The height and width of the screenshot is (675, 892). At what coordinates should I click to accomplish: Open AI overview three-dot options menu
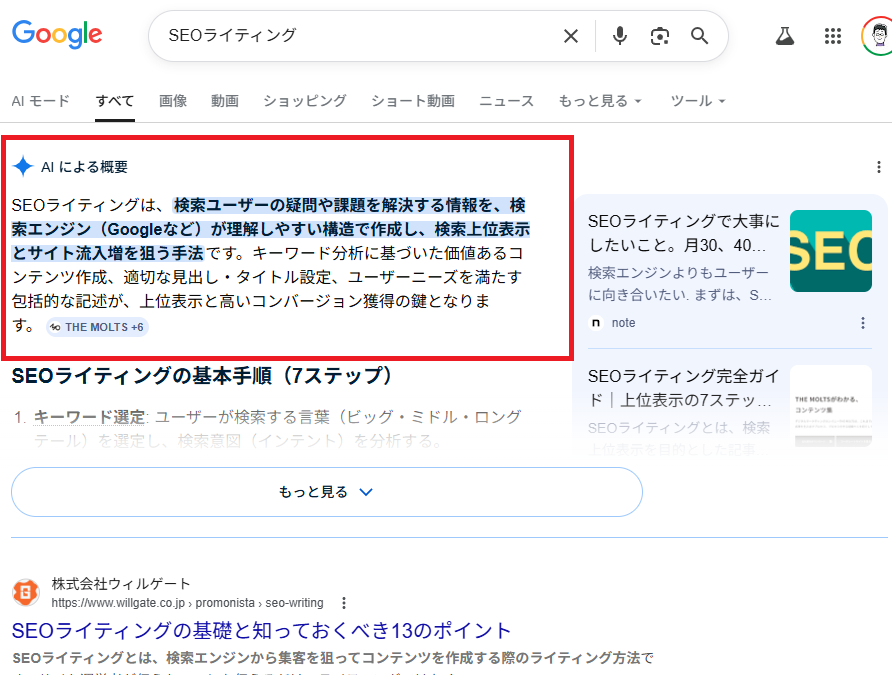pyautogui.click(x=878, y=167)
